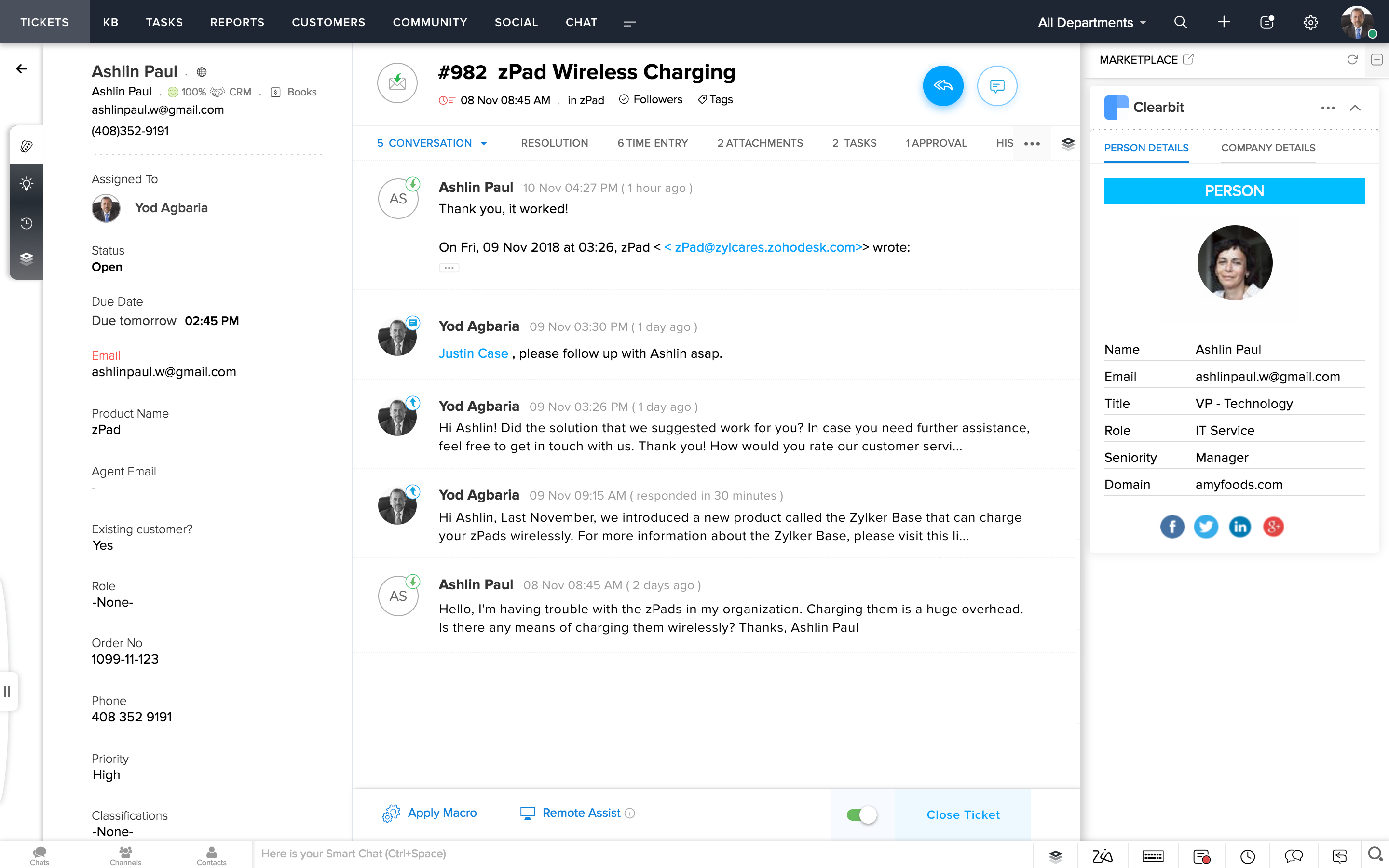The height and width of the screenshot is (868, 1389).
Task: Click the history clock sidebar icon
Action: tap(27, 223)
